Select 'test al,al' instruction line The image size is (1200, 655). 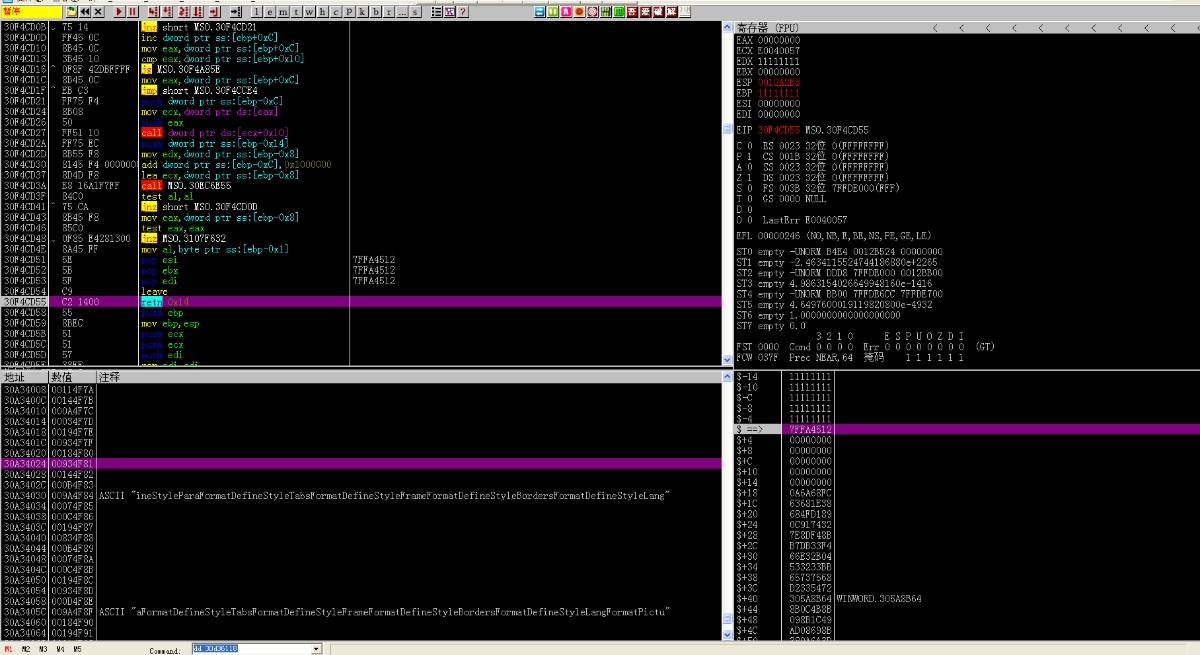click(x=360, y=196)
